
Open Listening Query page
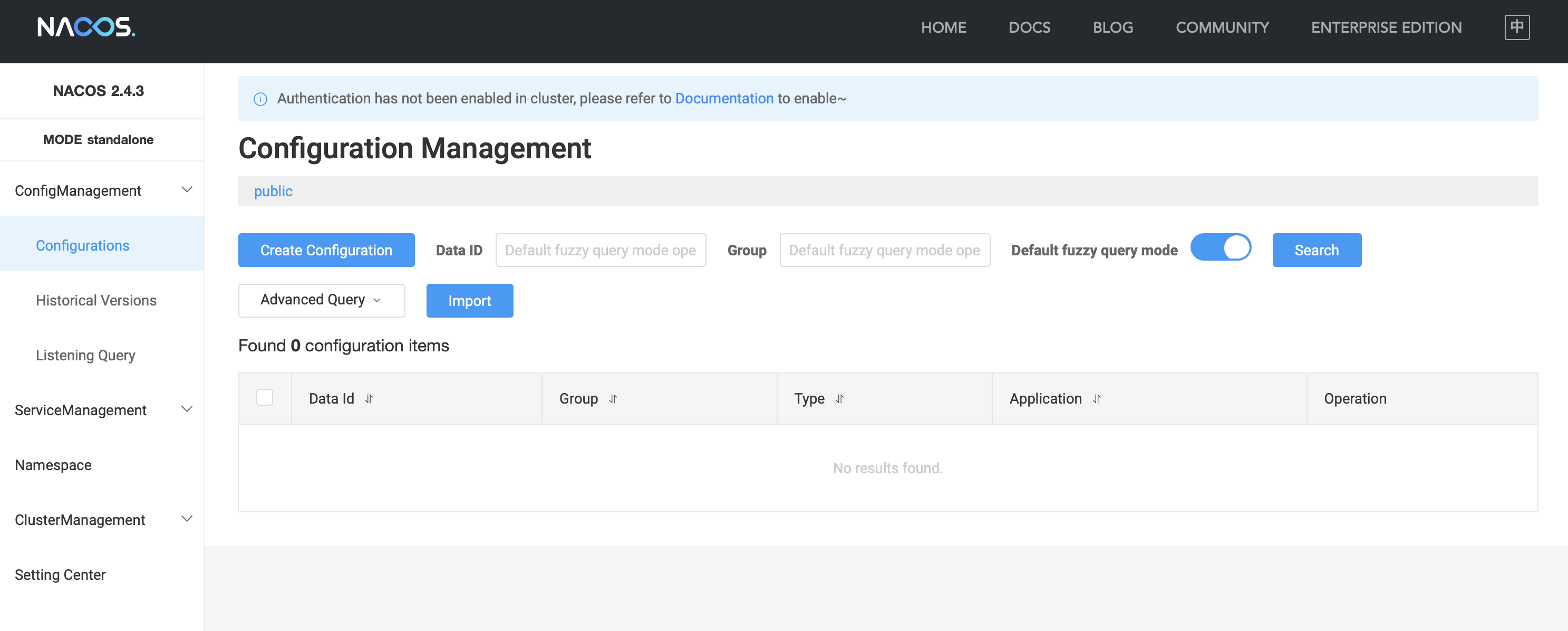point(86,355)
